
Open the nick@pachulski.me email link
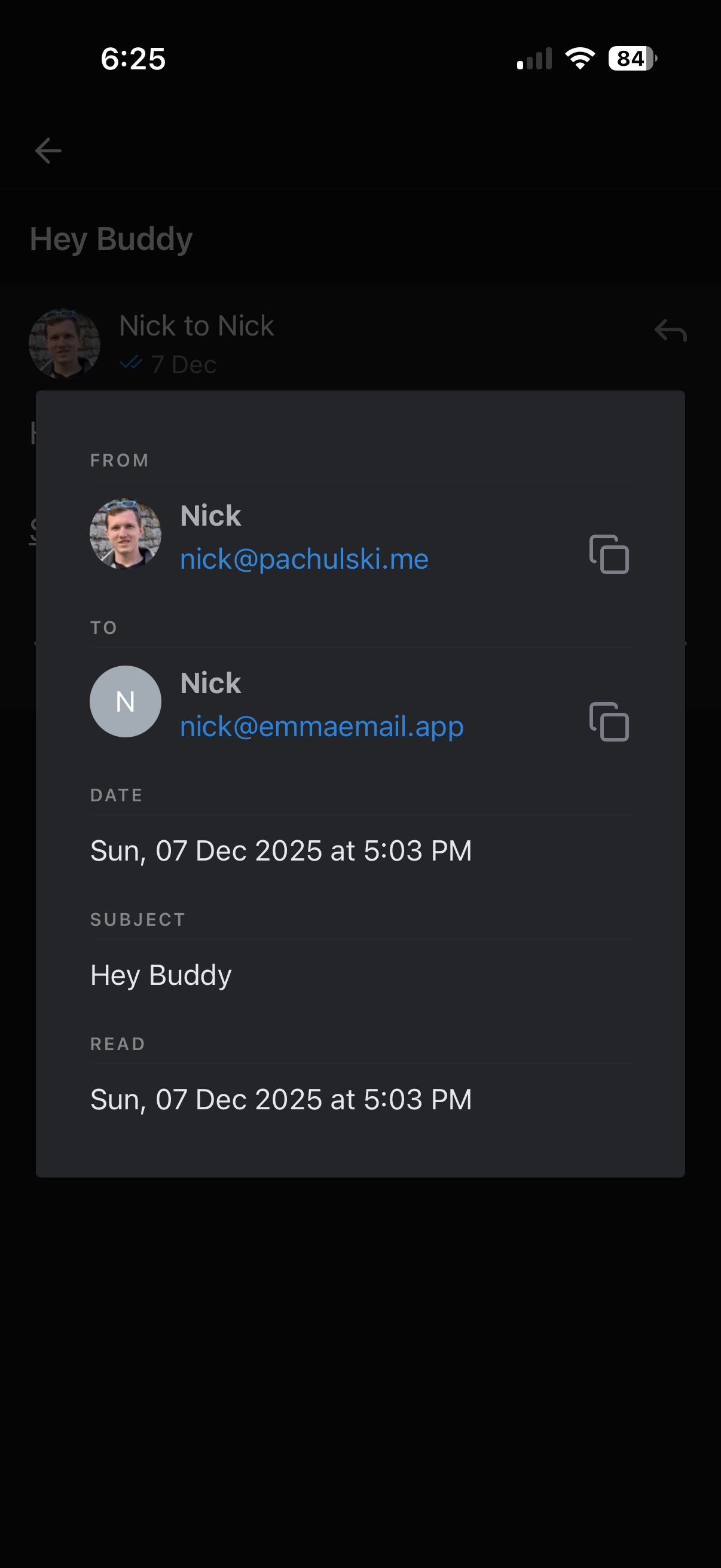(304, 559)
